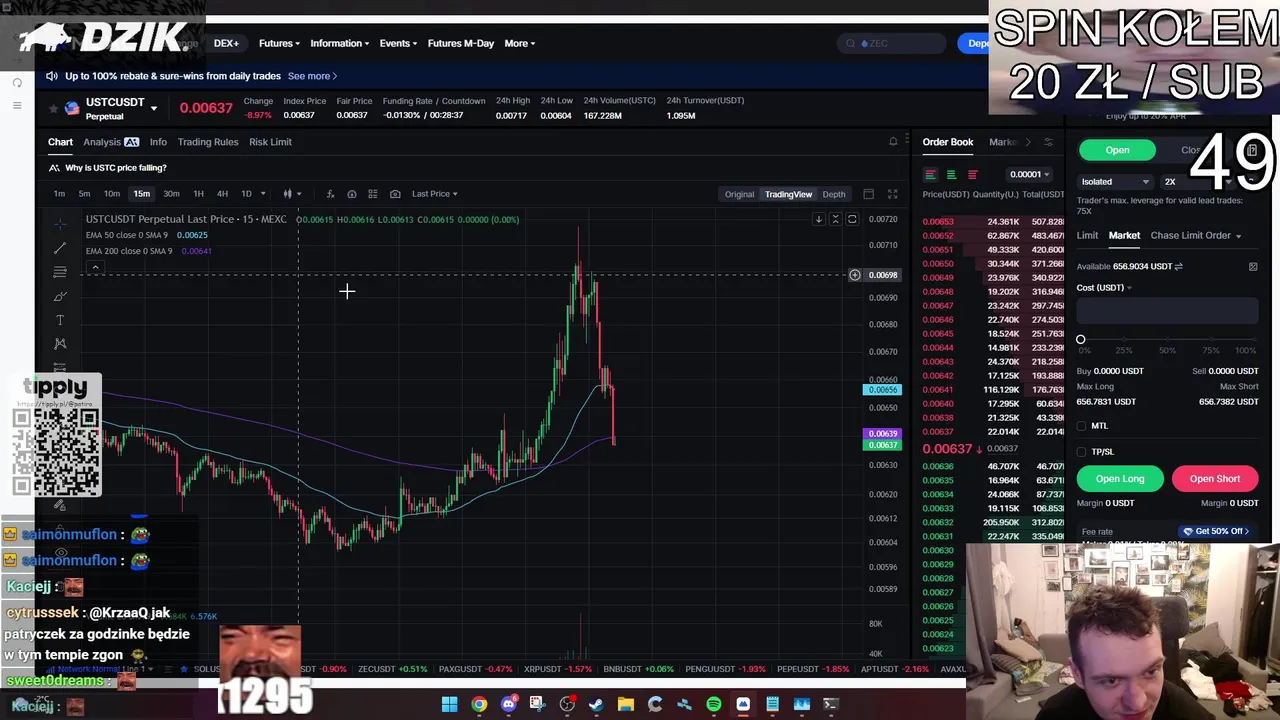Enable the MTL checkbox
Viewport: 1280px width, 720px height.
pos(1082,426)
